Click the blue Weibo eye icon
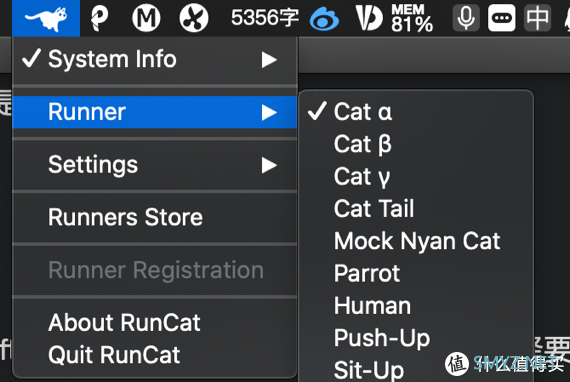570x382 pixels. (324, 19)
